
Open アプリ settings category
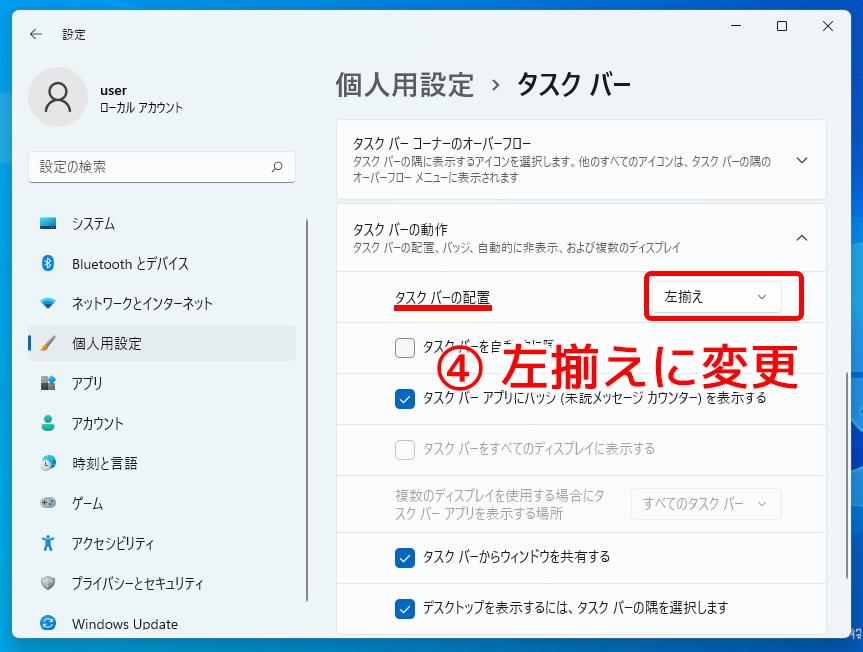pos(162,383)
